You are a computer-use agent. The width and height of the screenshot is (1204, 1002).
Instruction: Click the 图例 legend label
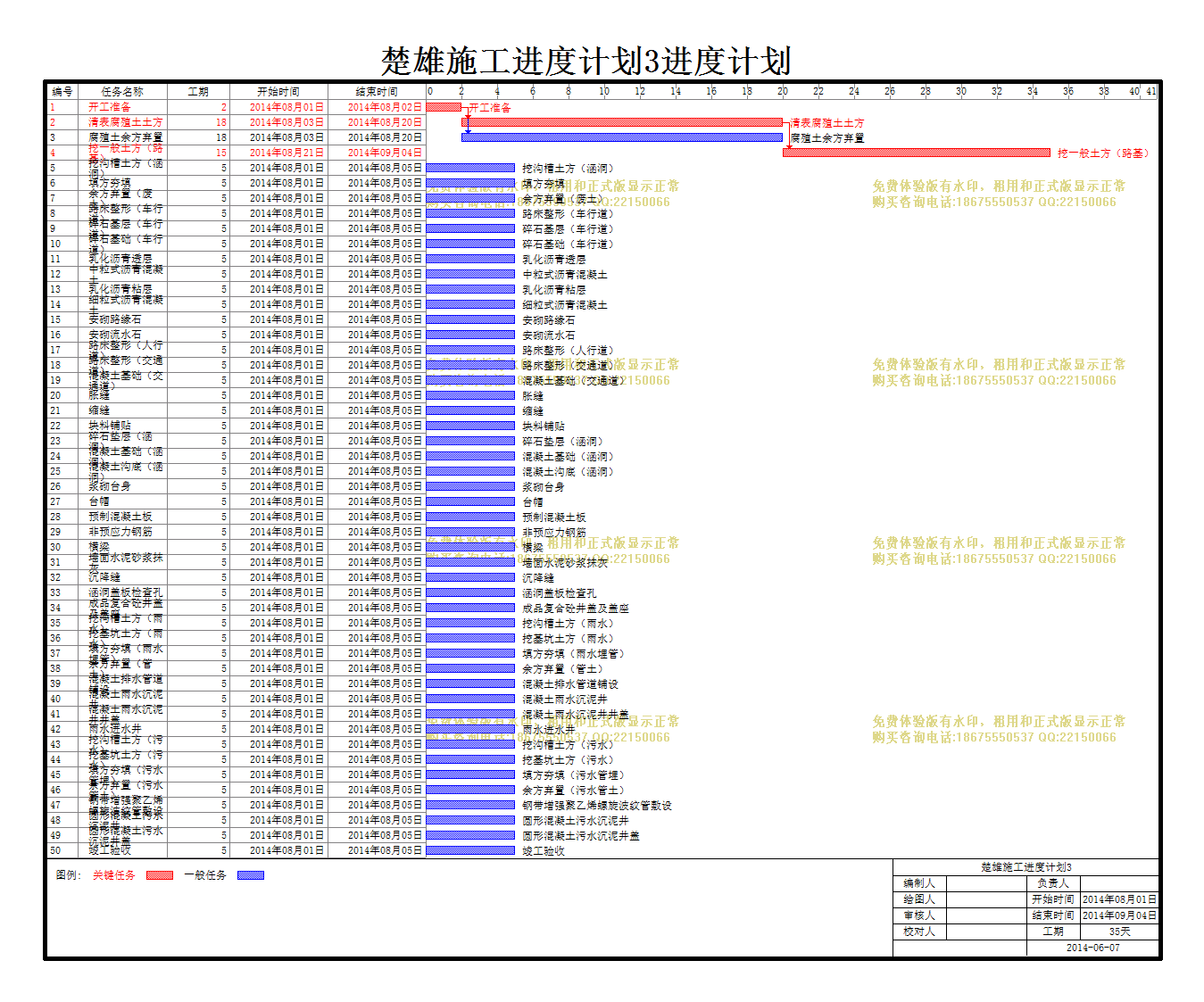69,875
